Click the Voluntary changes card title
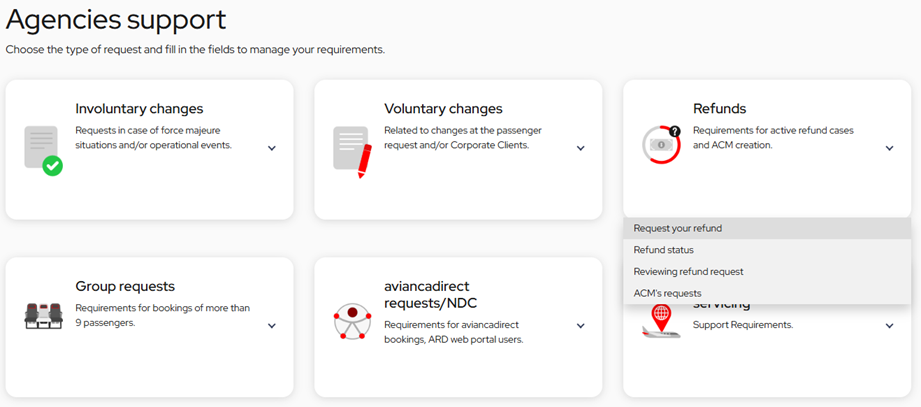Screen dimensions: 921x407 click(443, 109)
